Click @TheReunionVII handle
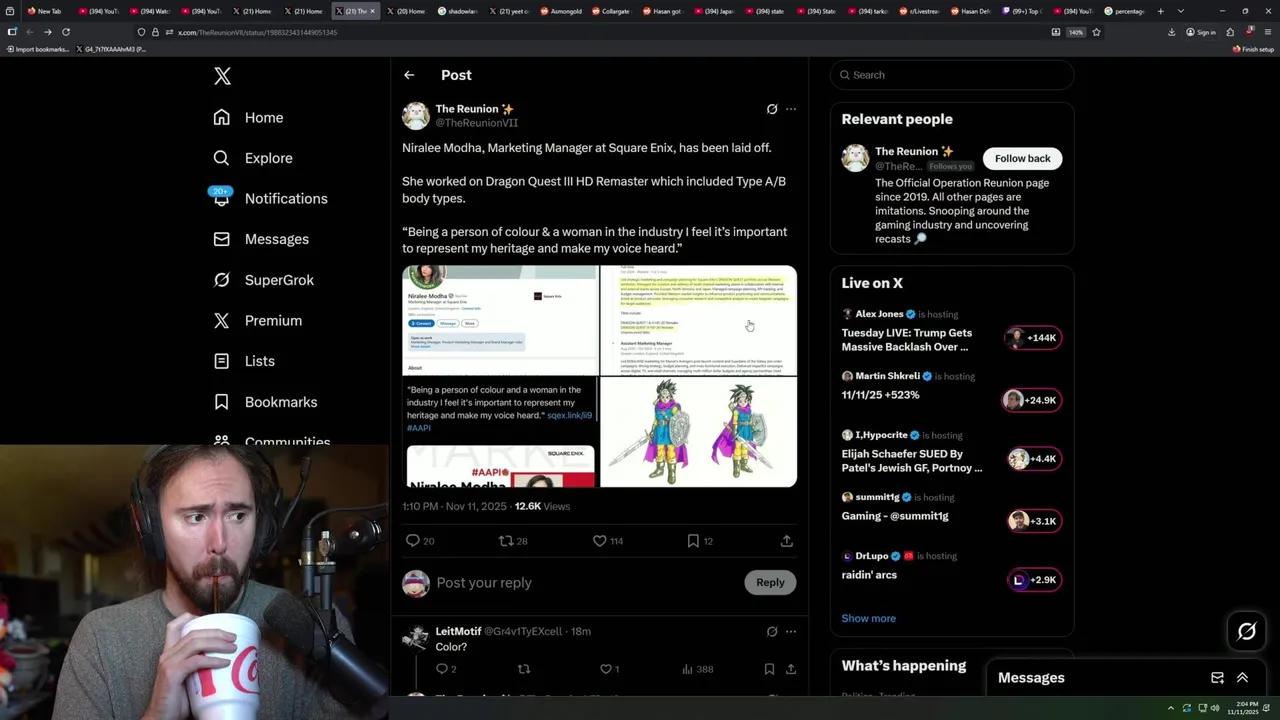 (476, 123)
